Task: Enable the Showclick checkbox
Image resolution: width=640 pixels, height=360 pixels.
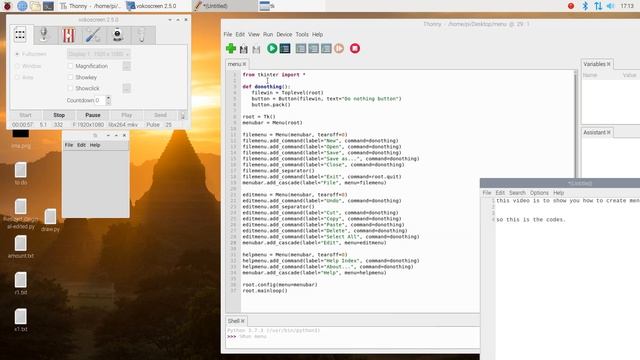Action: 70,88
